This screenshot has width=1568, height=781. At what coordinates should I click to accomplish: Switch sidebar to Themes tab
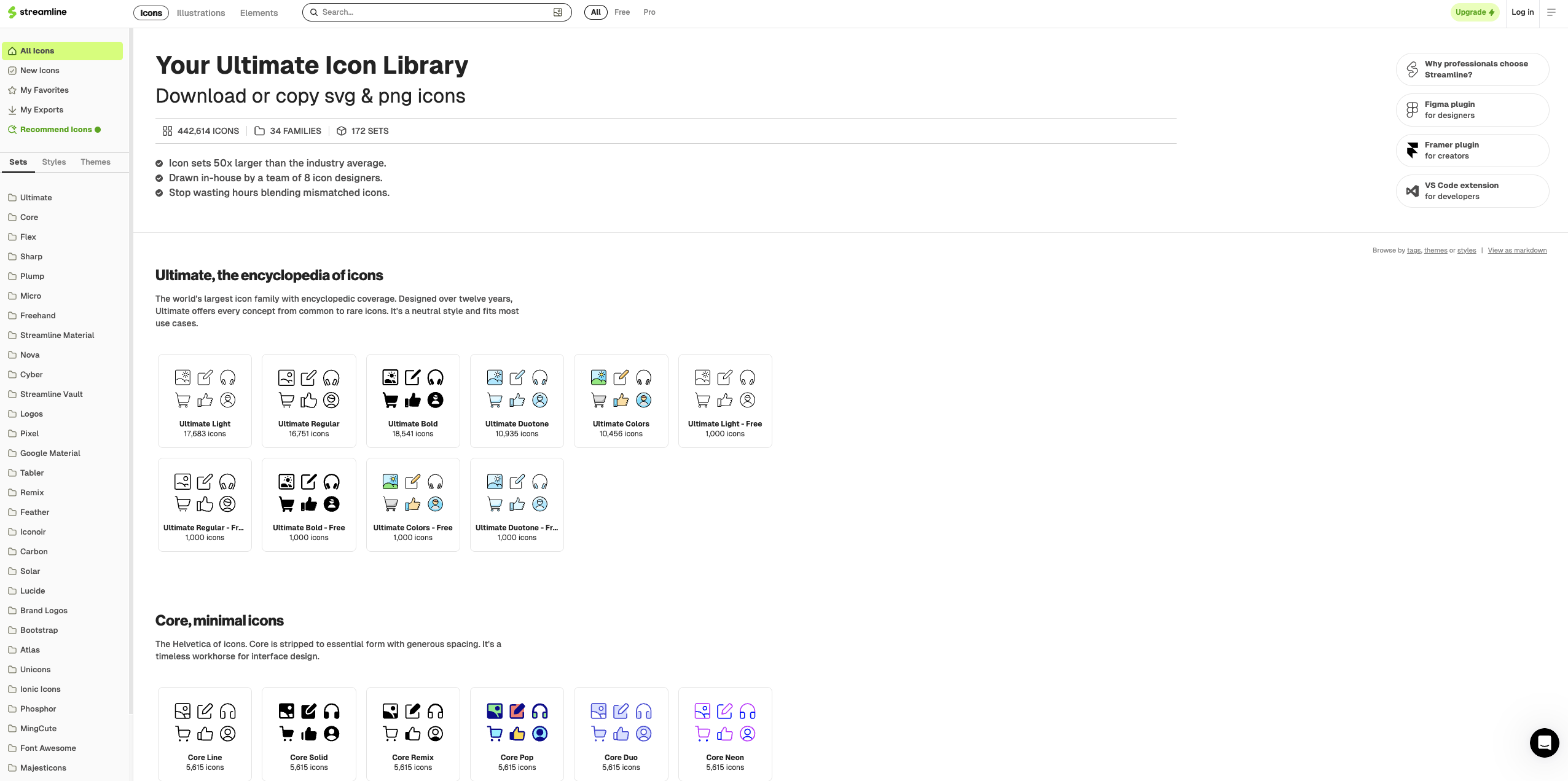(96, 162)
